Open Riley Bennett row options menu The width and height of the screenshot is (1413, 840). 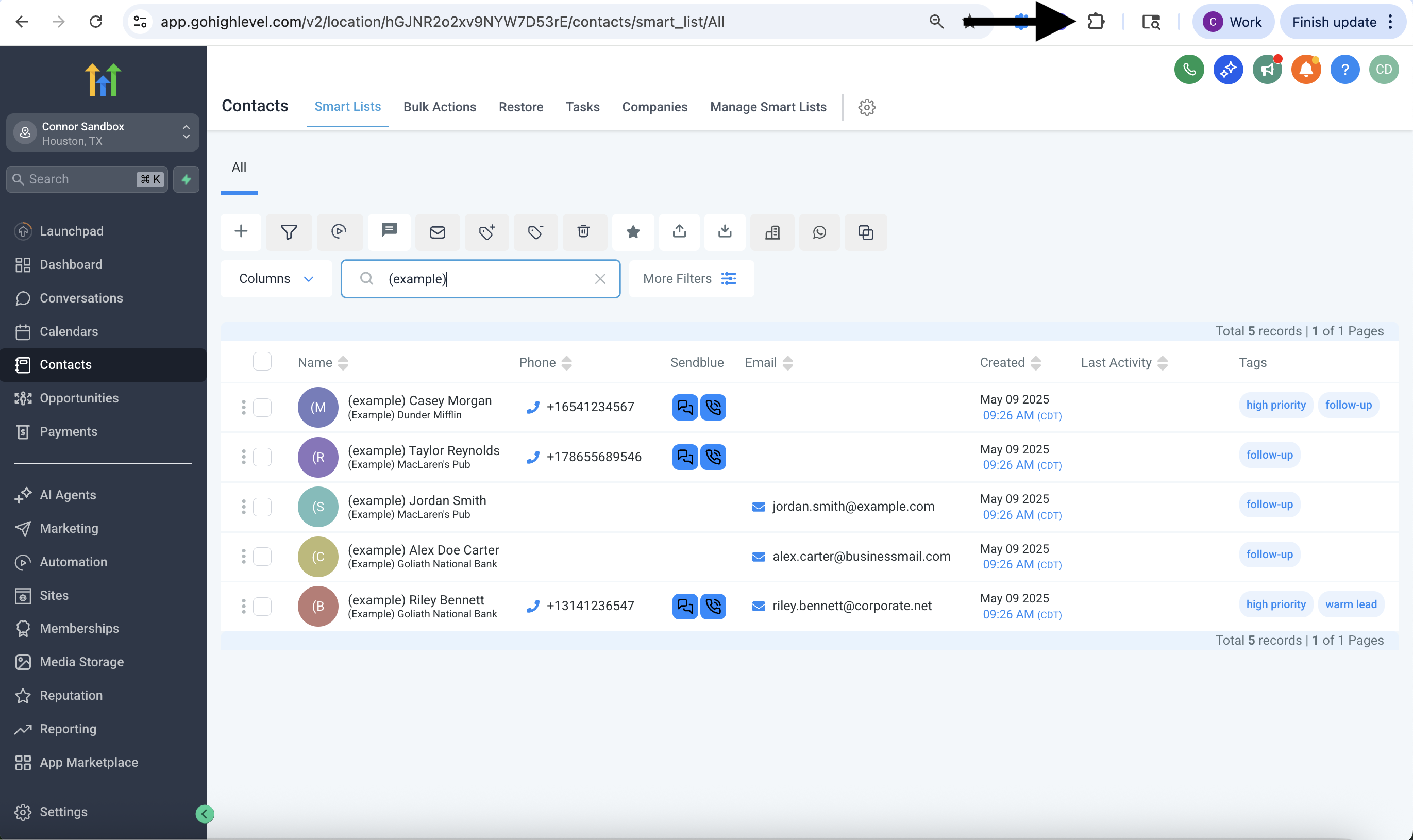point(243,606)
